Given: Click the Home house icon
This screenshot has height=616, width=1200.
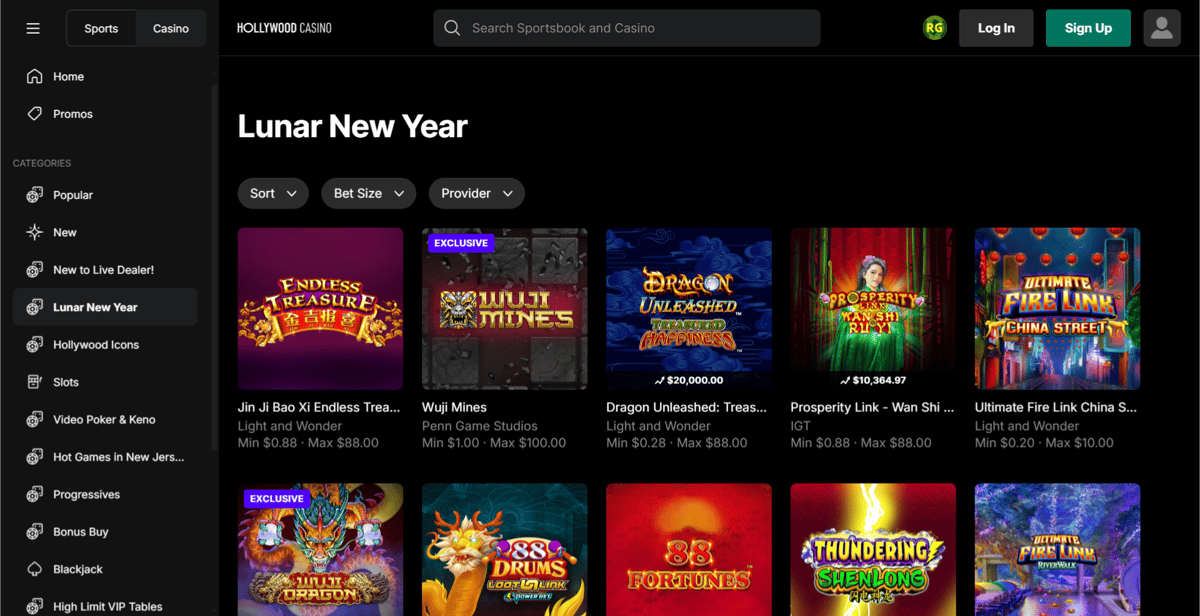Looking at the screenshot, I should point(35,77).
